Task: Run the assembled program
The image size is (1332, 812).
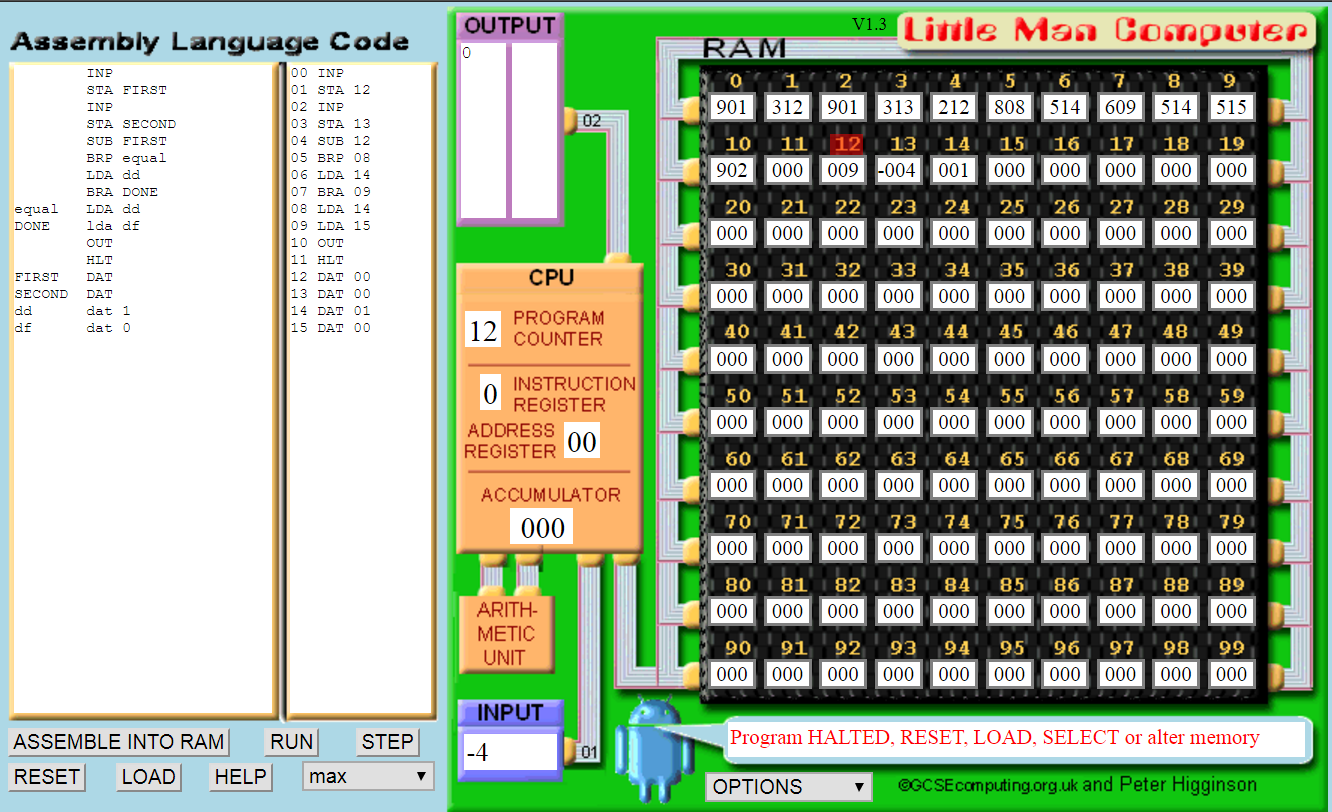Action: [292, 742]
